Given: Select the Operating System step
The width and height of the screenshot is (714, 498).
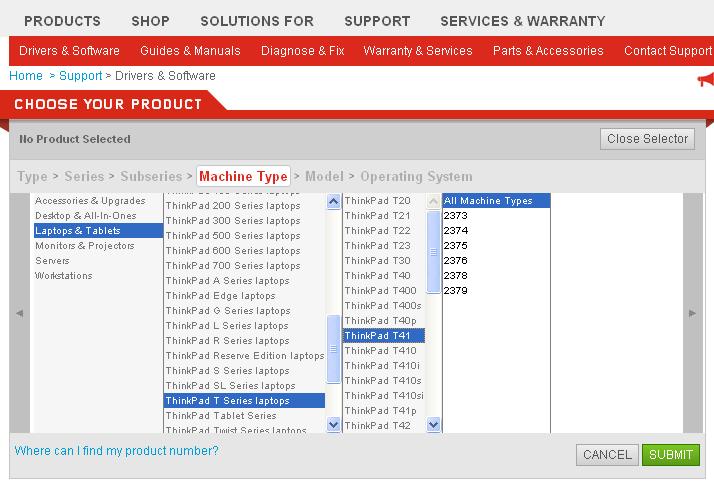Looking at the screenshot, I should coord(416,176).
